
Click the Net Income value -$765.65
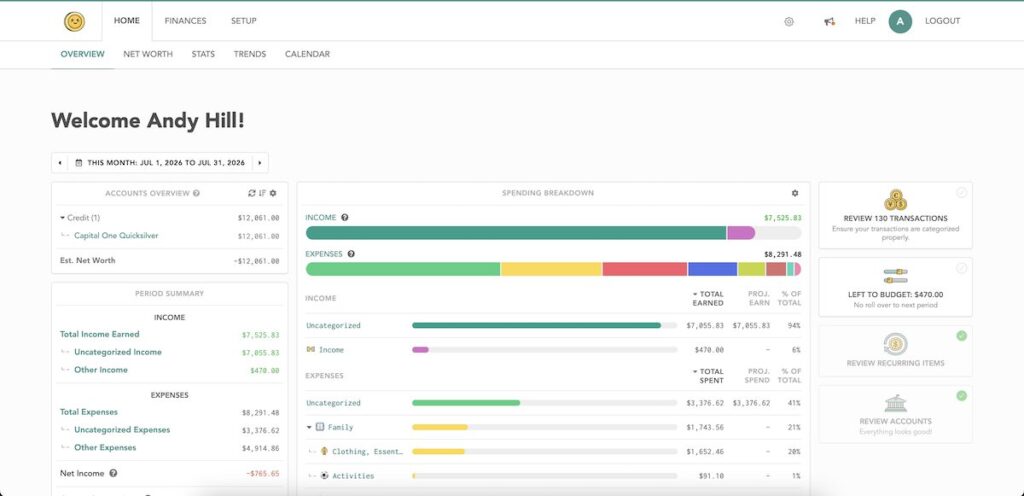pyautogui.click(x=263, y=474)
